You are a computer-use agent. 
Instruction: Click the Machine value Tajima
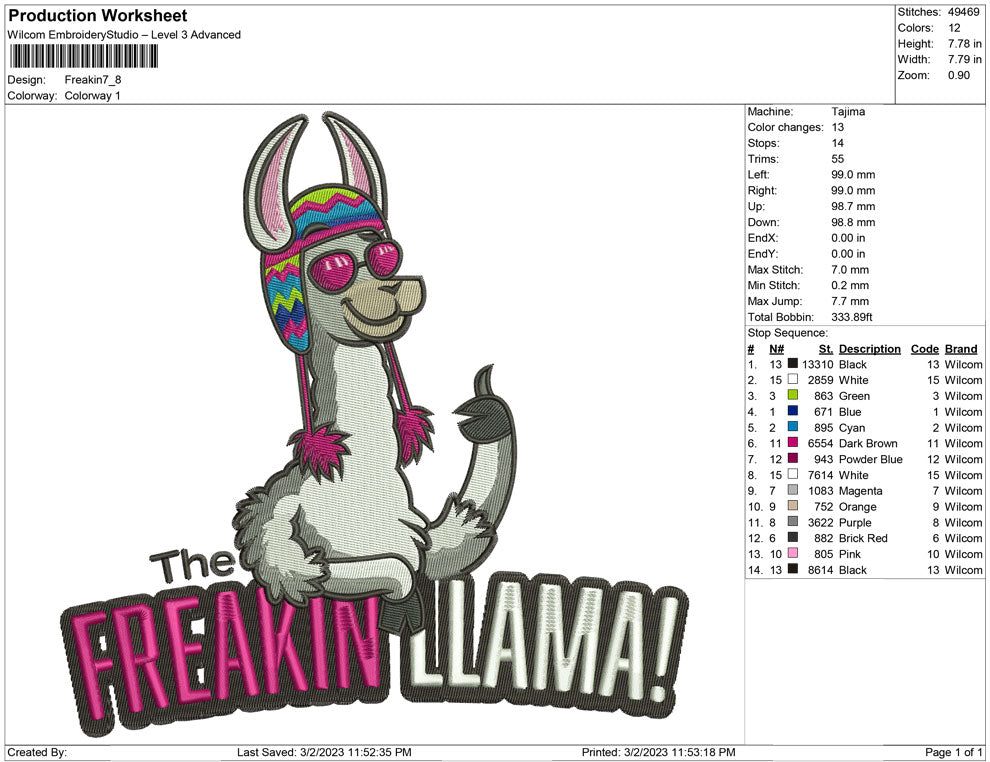tap(848, 111)
